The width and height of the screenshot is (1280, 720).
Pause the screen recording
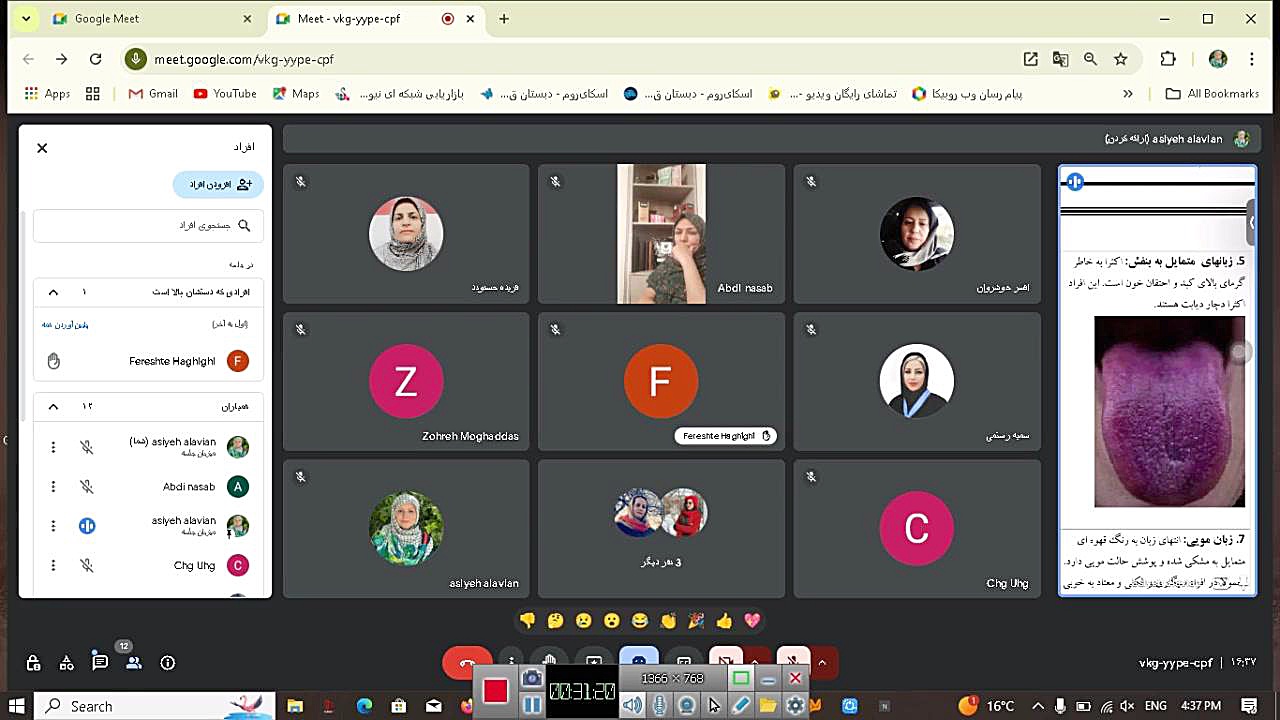pos(532,705)
